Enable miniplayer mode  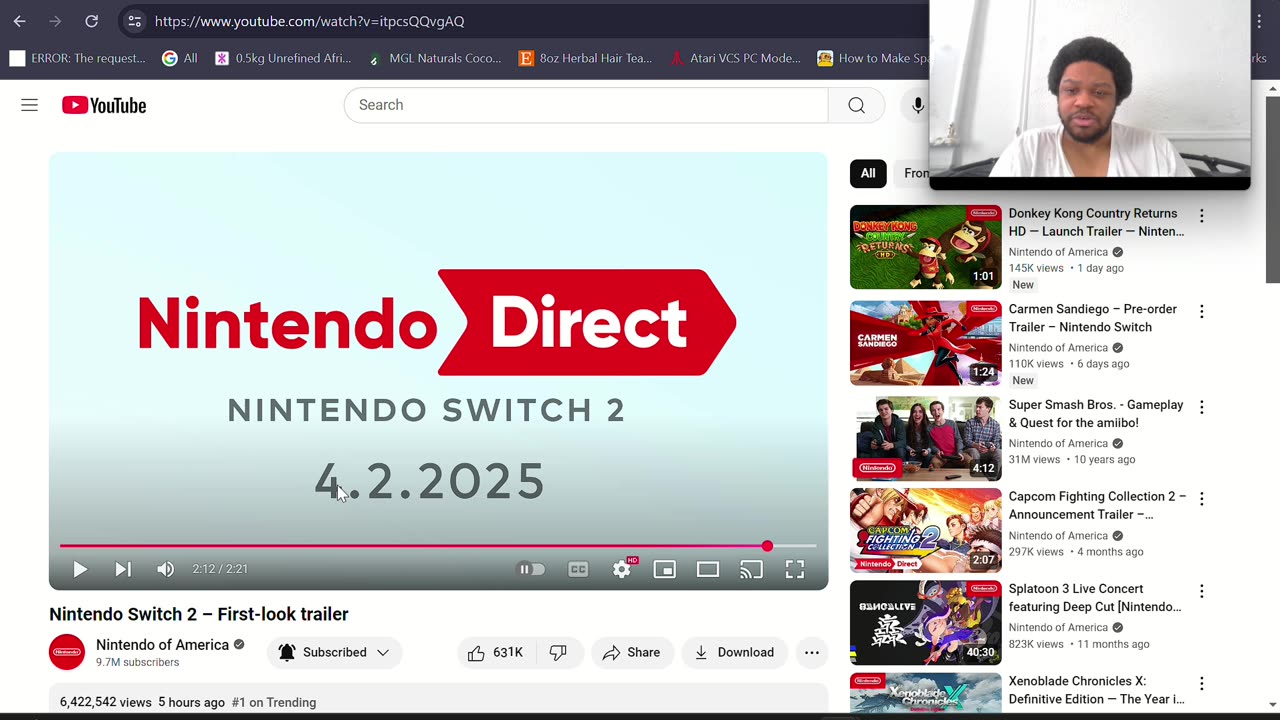pos(664,569)
